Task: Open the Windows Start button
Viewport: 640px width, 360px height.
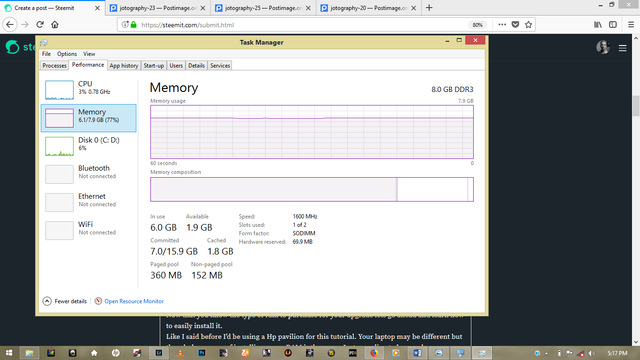Action: 9,353
